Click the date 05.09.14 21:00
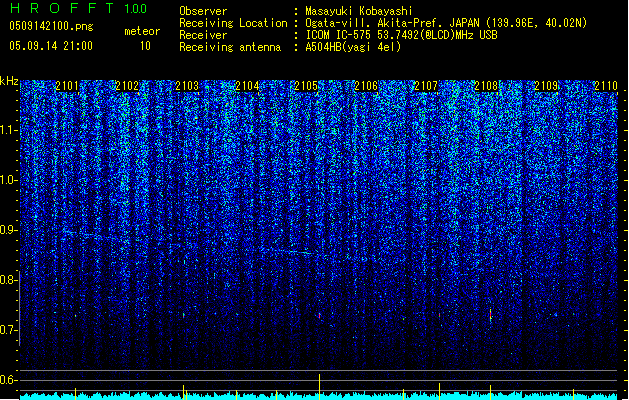629x400 pixels. point(51,46)
